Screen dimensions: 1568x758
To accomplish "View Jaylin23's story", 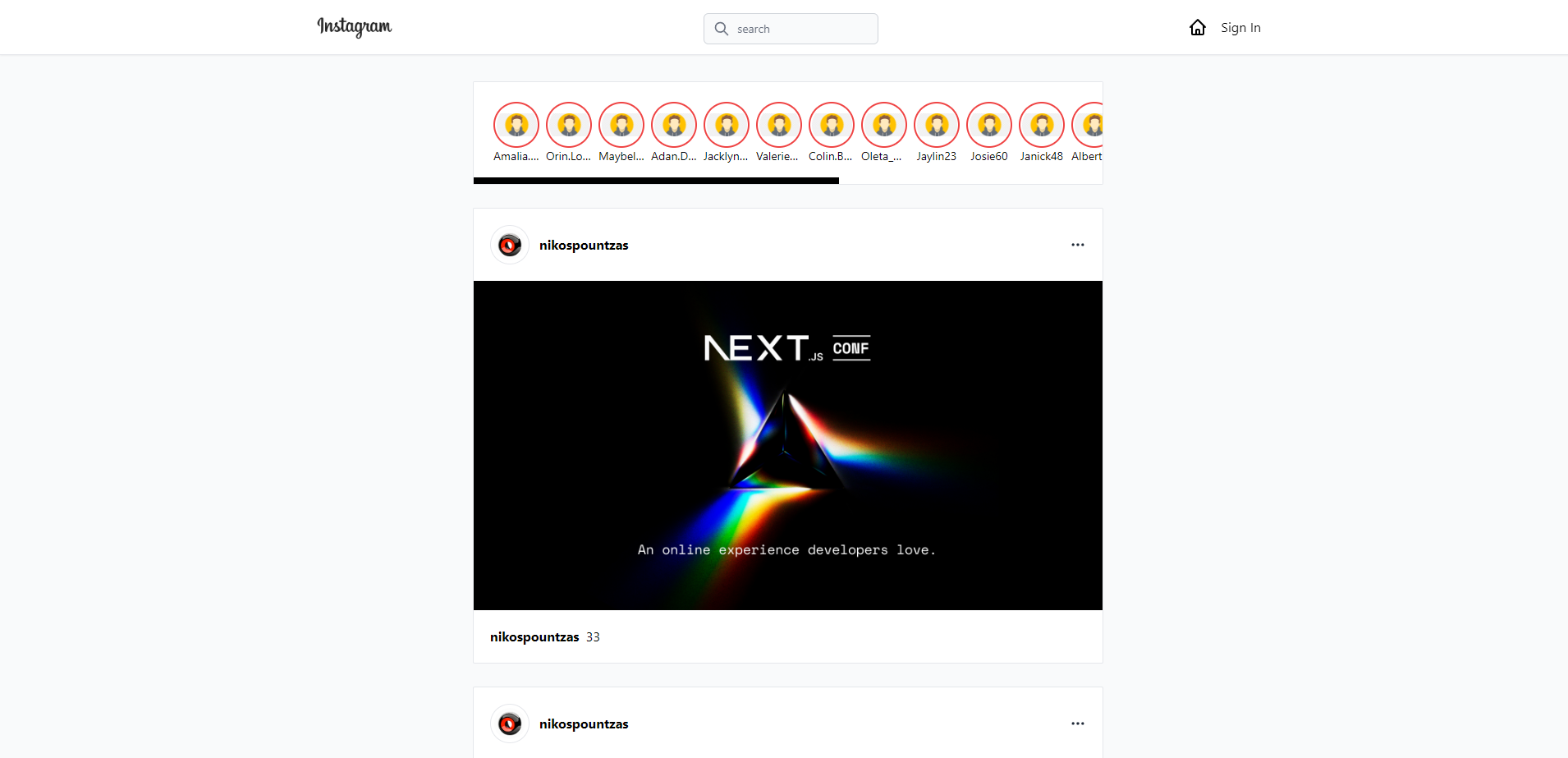I will (936, 126).
